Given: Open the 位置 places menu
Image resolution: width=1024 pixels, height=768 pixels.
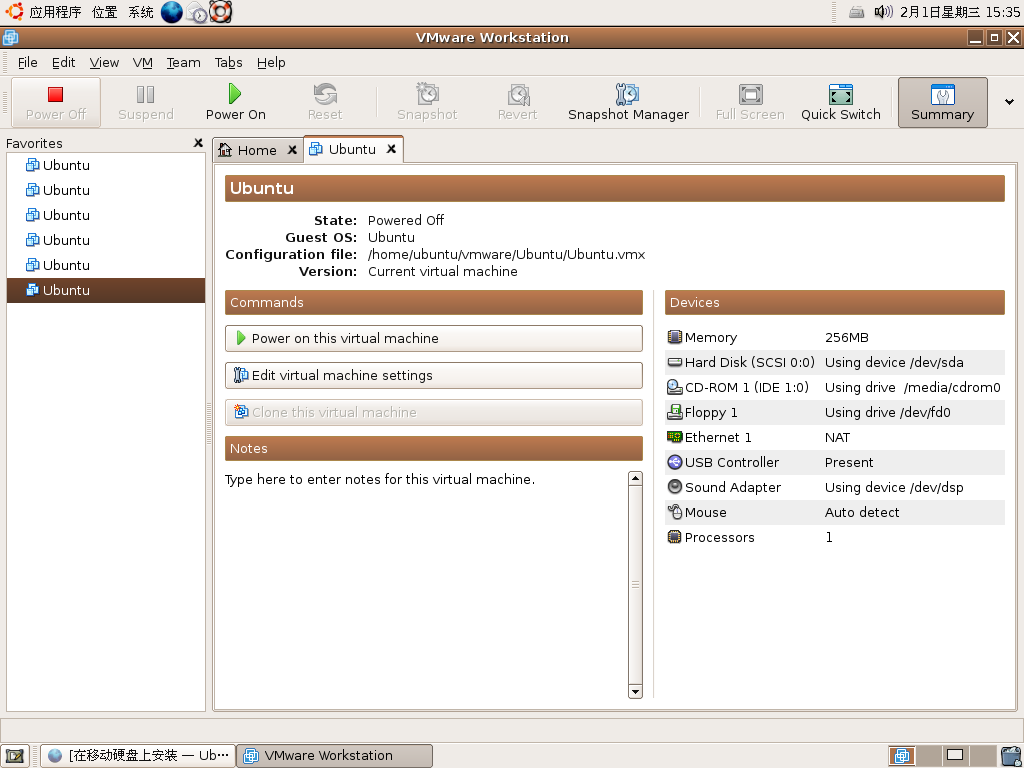Looking at the screenshot, I should [x=104, y=12].
